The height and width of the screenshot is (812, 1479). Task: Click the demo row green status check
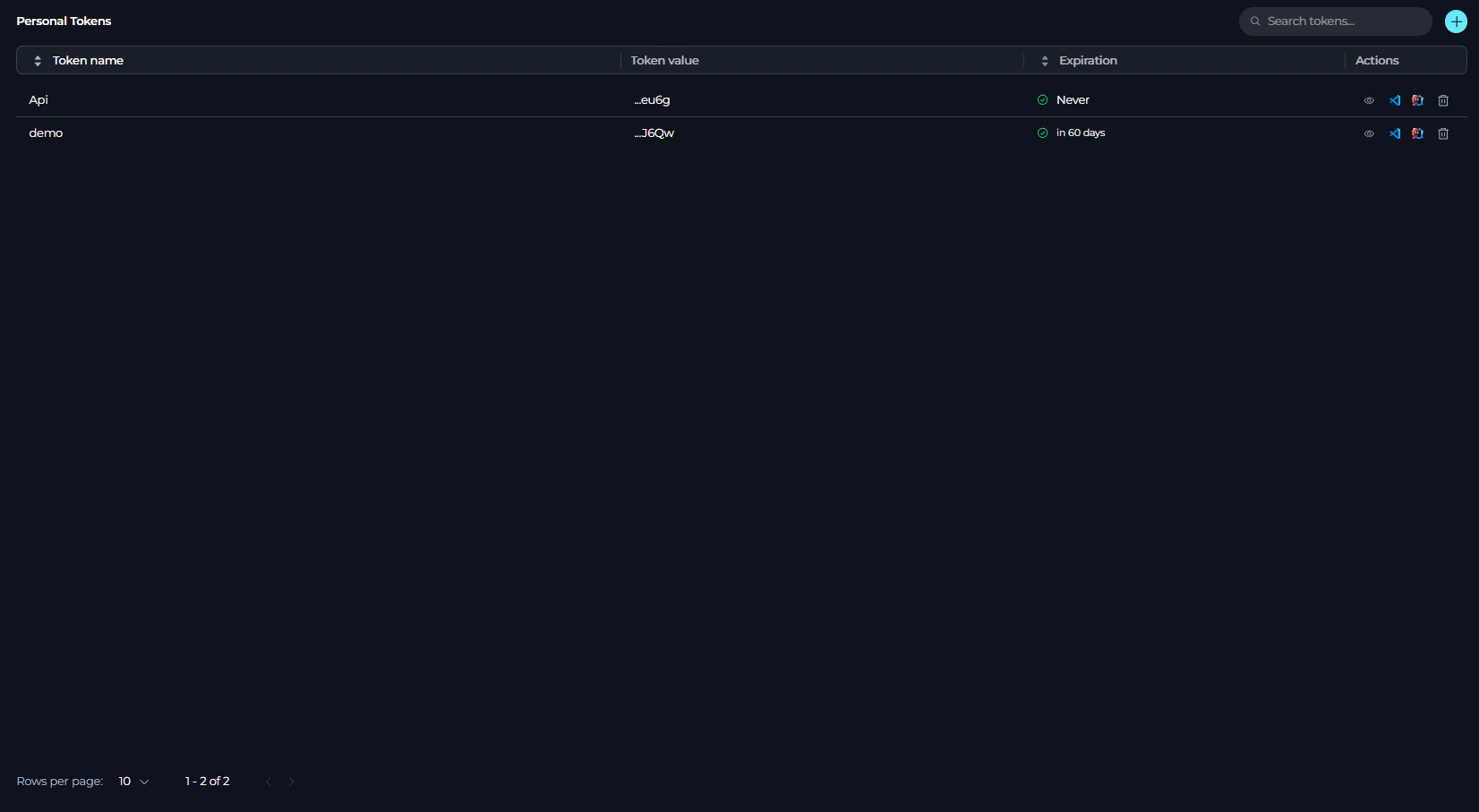click(x=1042, y=132)
